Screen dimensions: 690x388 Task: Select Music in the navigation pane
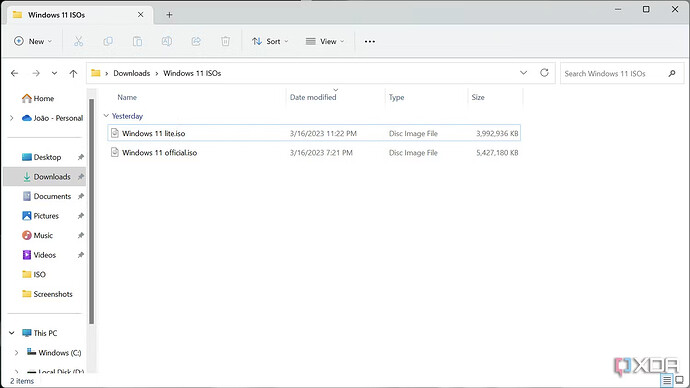pyautogui.click(x=37, y=235)
